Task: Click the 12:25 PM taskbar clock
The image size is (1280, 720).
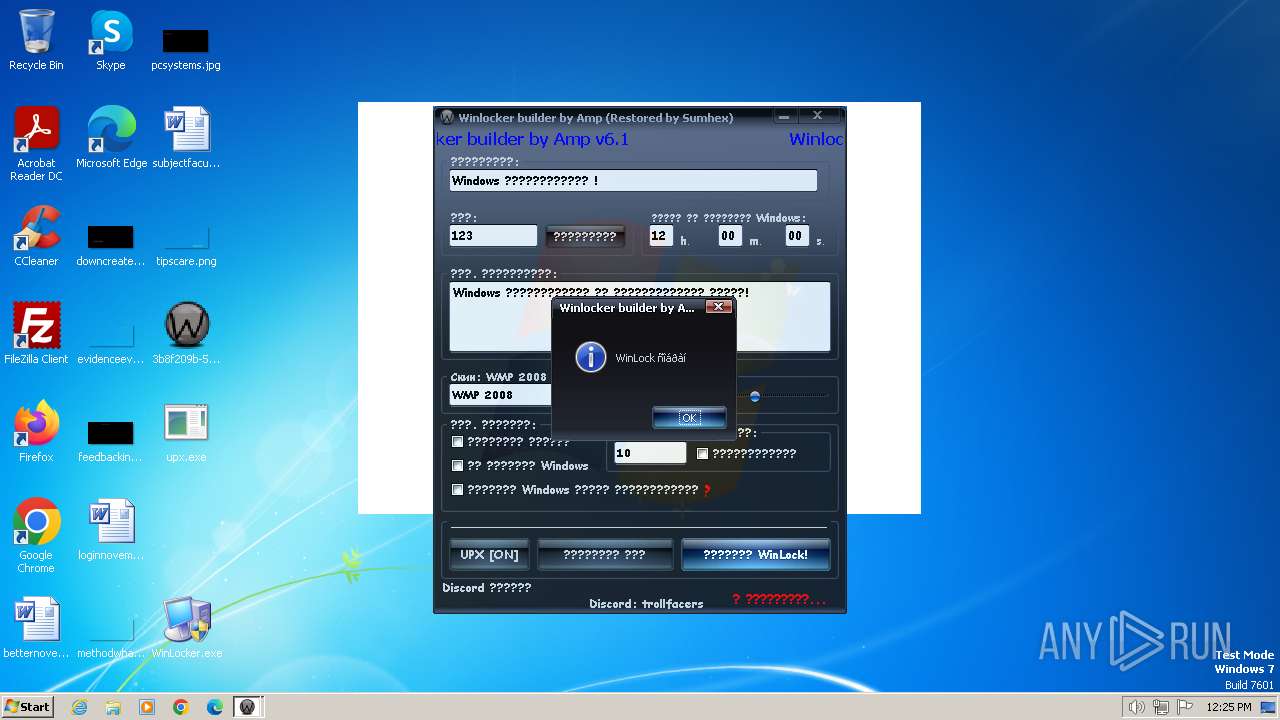Action: [1229, 707]
